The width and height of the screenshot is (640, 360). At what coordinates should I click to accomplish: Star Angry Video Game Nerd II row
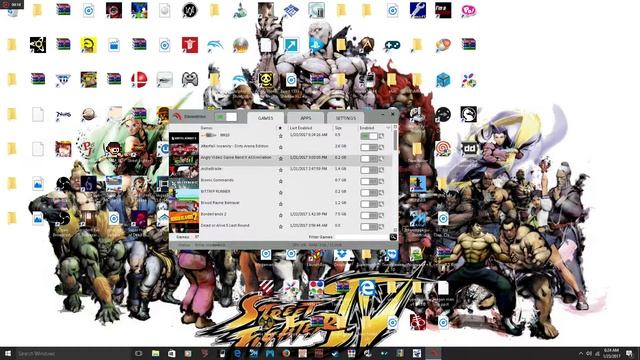[280, 159]
